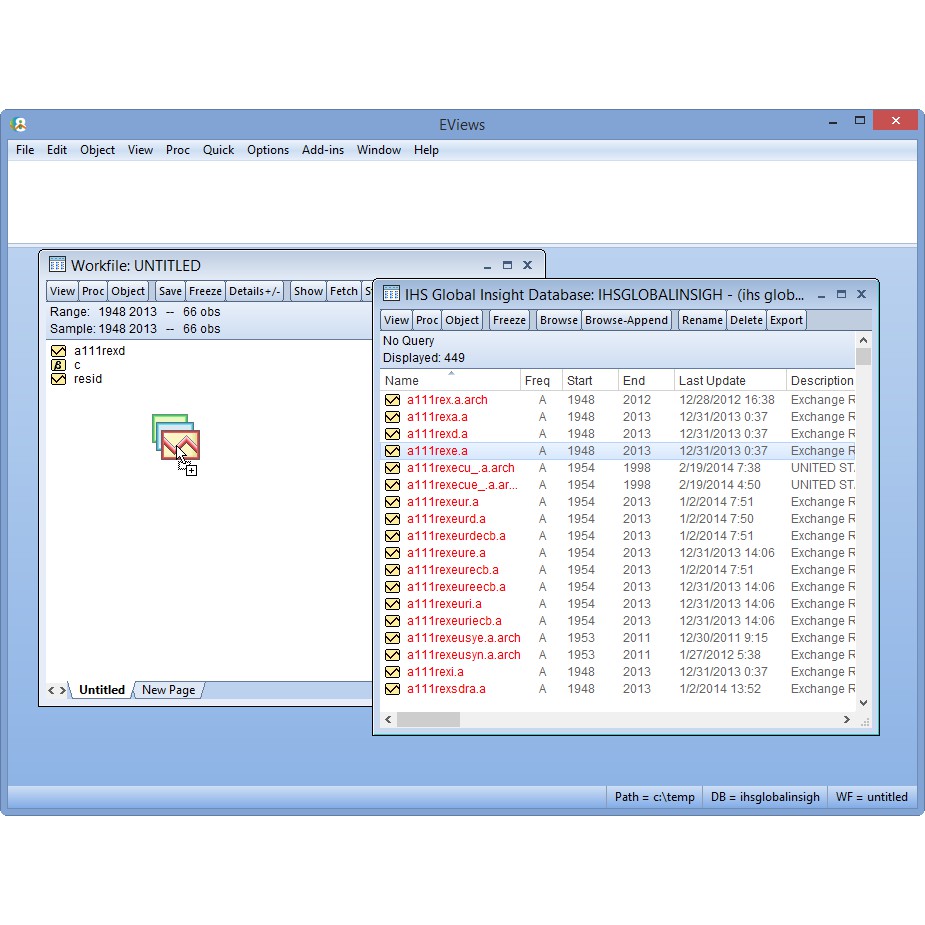Click the series icon of a111rexeure.a
This screenshot has width=925, height=925.
click(392, 553)
